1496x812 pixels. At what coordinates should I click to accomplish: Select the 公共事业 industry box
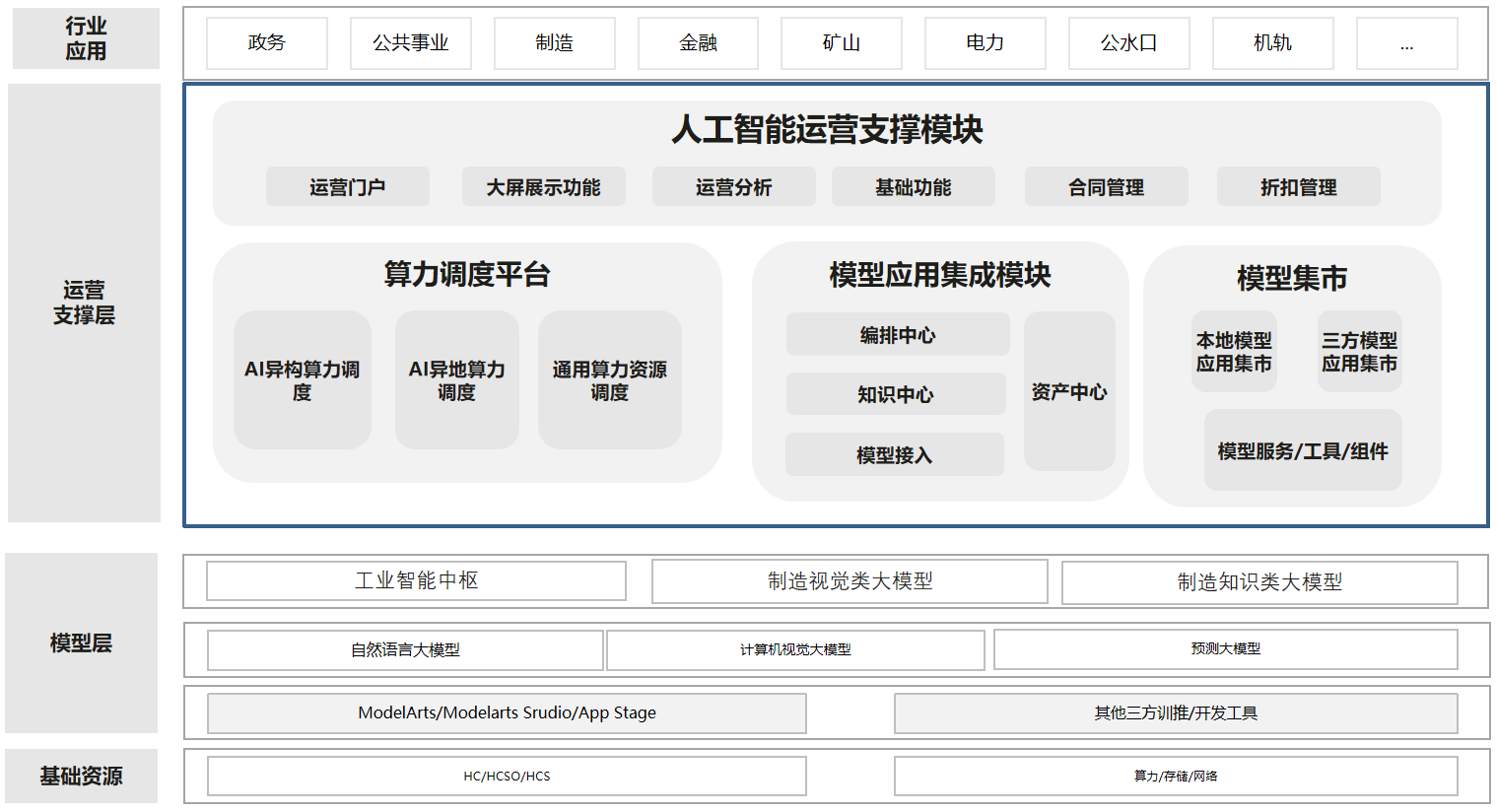click(410, 43)
